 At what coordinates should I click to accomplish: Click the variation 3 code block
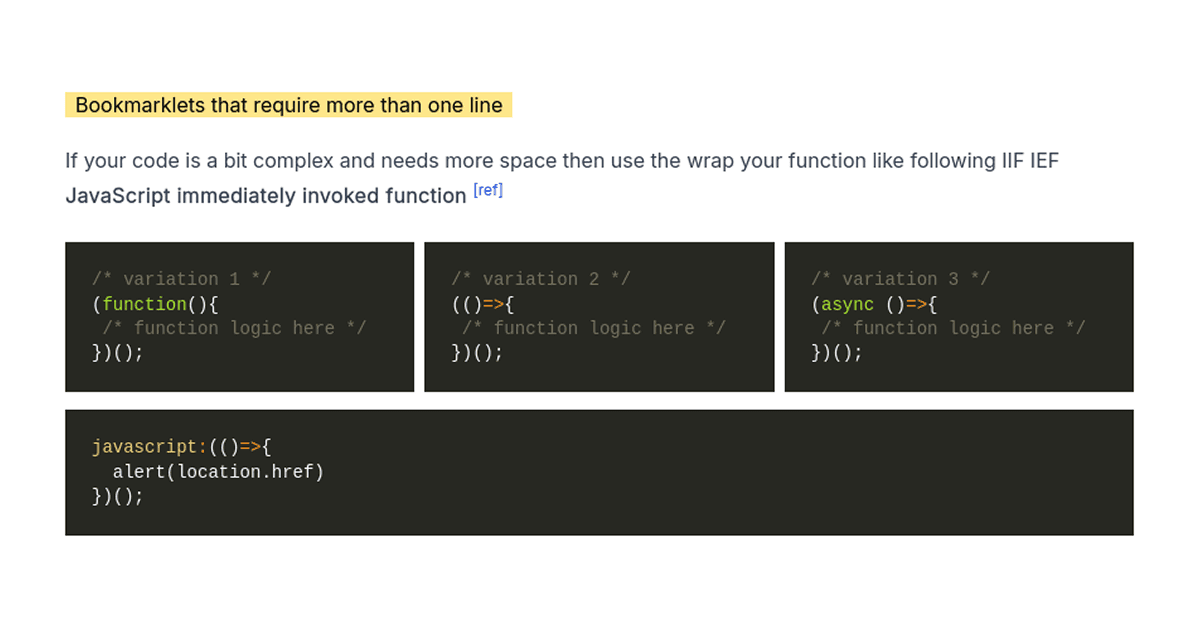tap(959, 315)
